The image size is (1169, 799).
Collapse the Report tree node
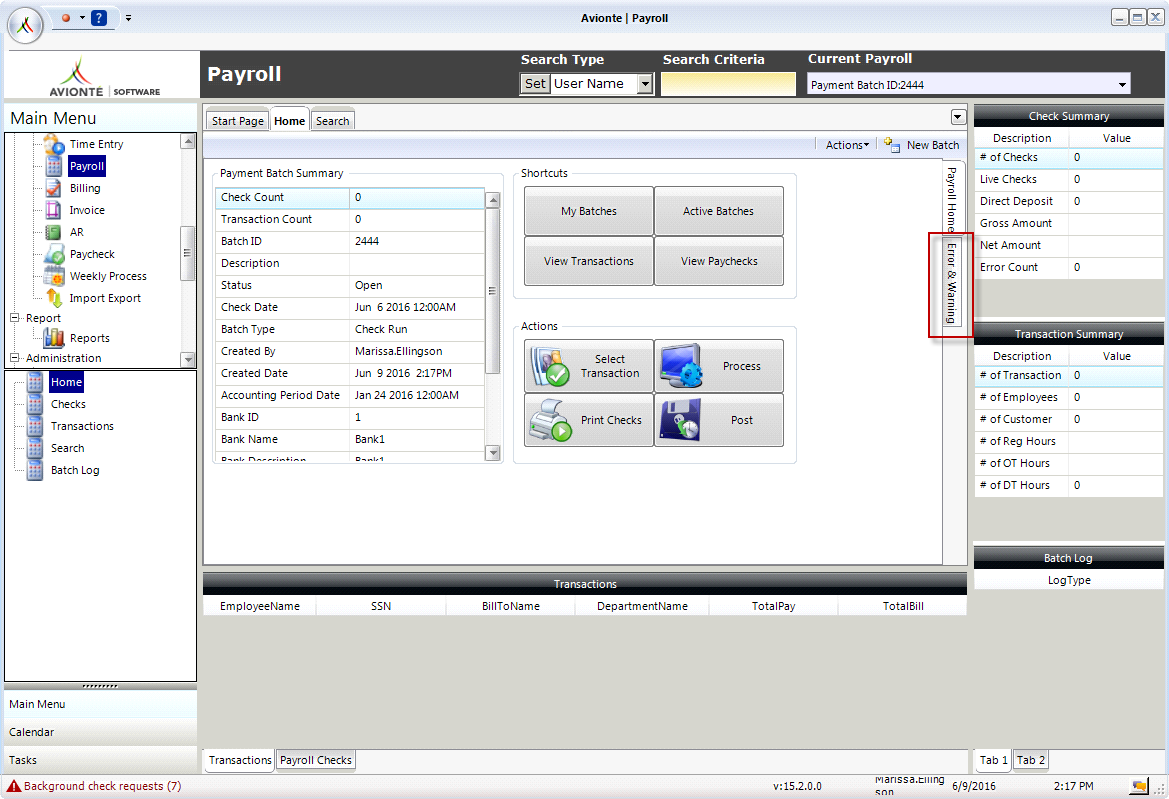(13, 317)
